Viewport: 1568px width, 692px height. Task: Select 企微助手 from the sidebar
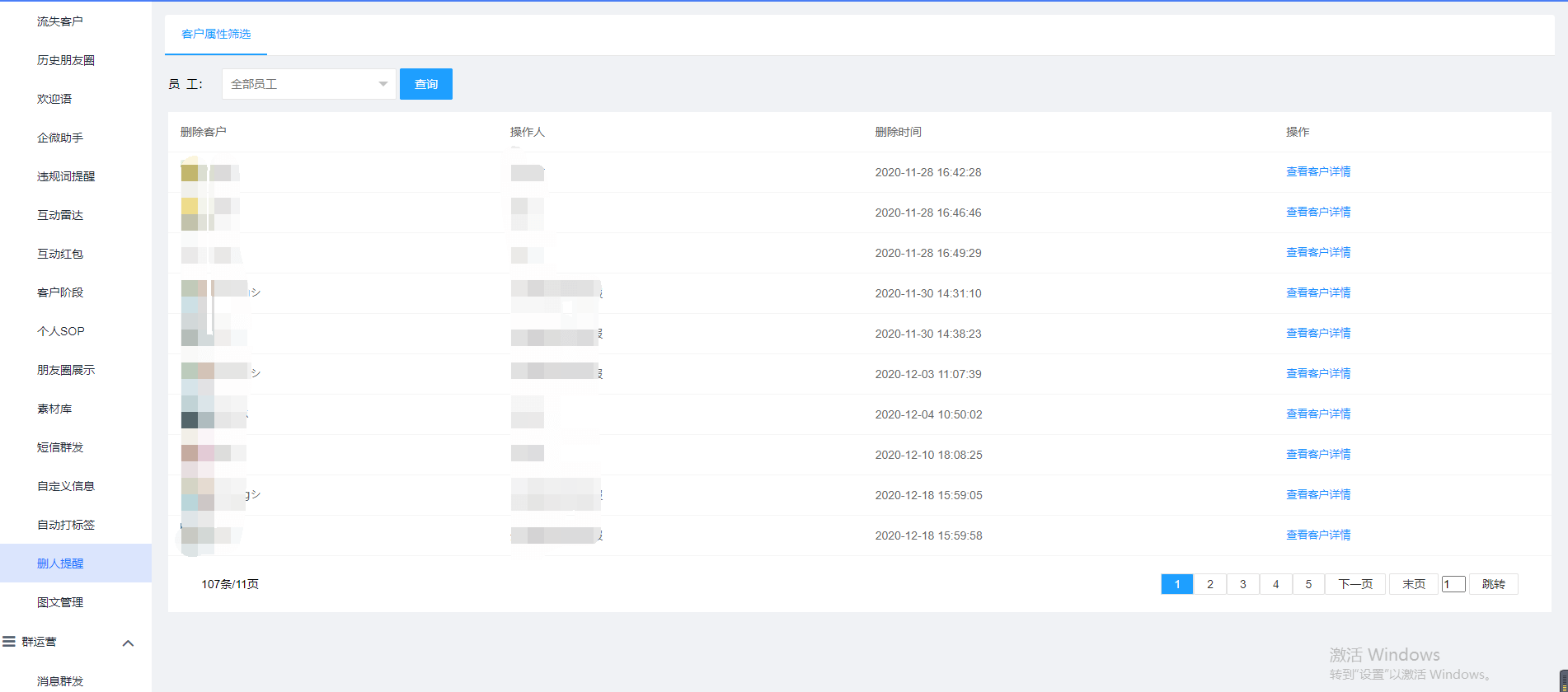59,138
